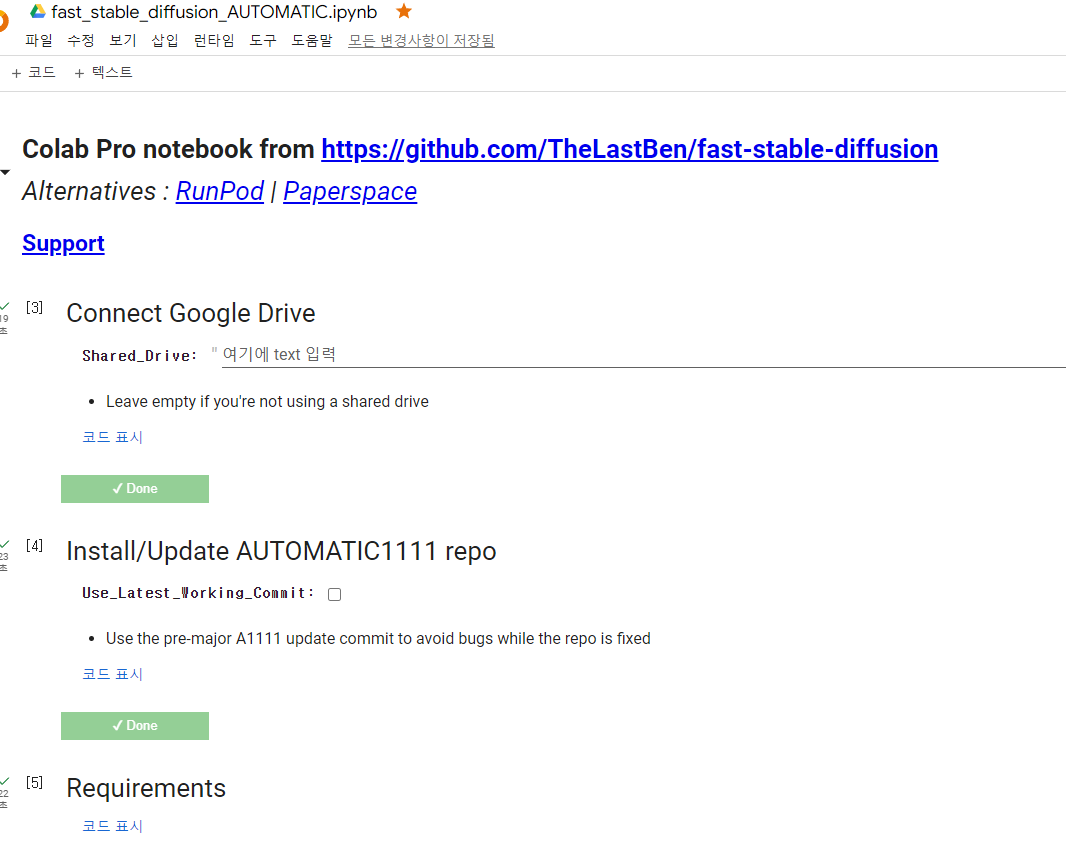1066x851 pixels.
Task: Open the 수정 menu
Action: click(81, 41)
